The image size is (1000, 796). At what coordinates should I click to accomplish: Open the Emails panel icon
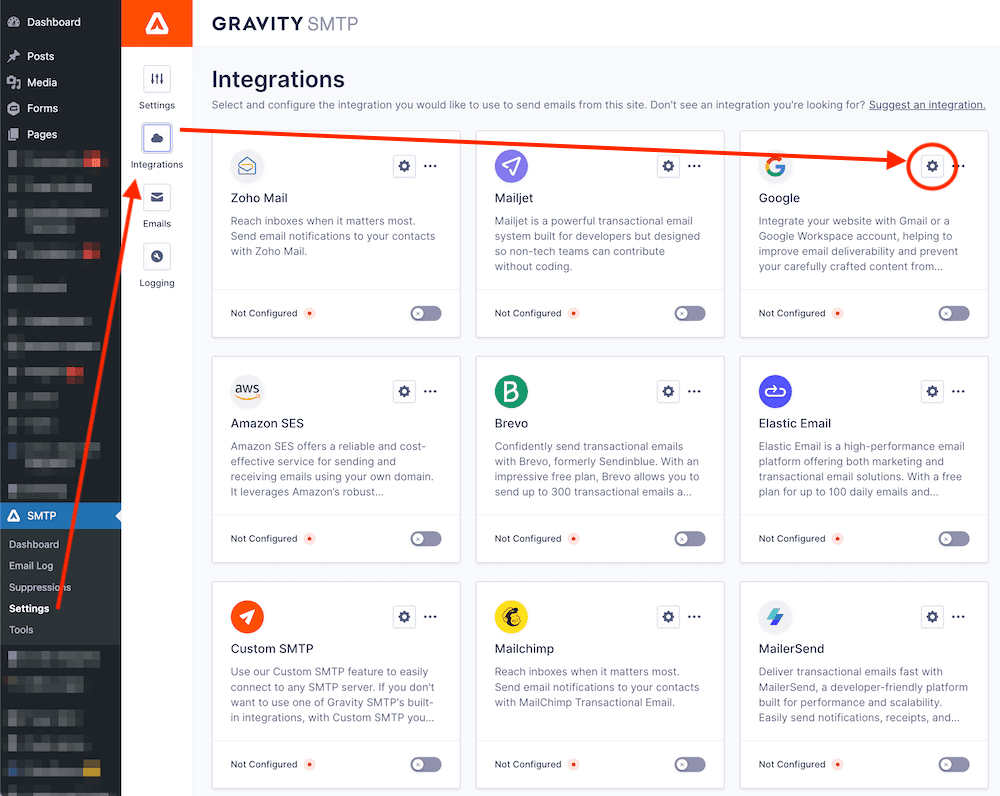(x=157, y=198)
